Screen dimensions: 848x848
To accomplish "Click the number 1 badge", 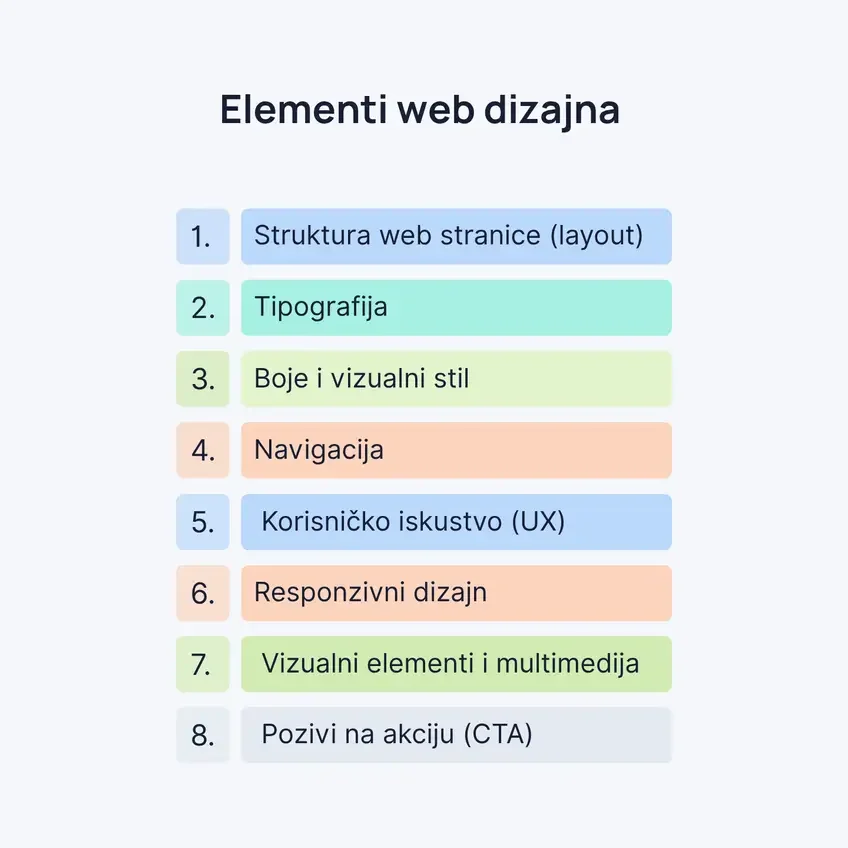I will (203, 237).
